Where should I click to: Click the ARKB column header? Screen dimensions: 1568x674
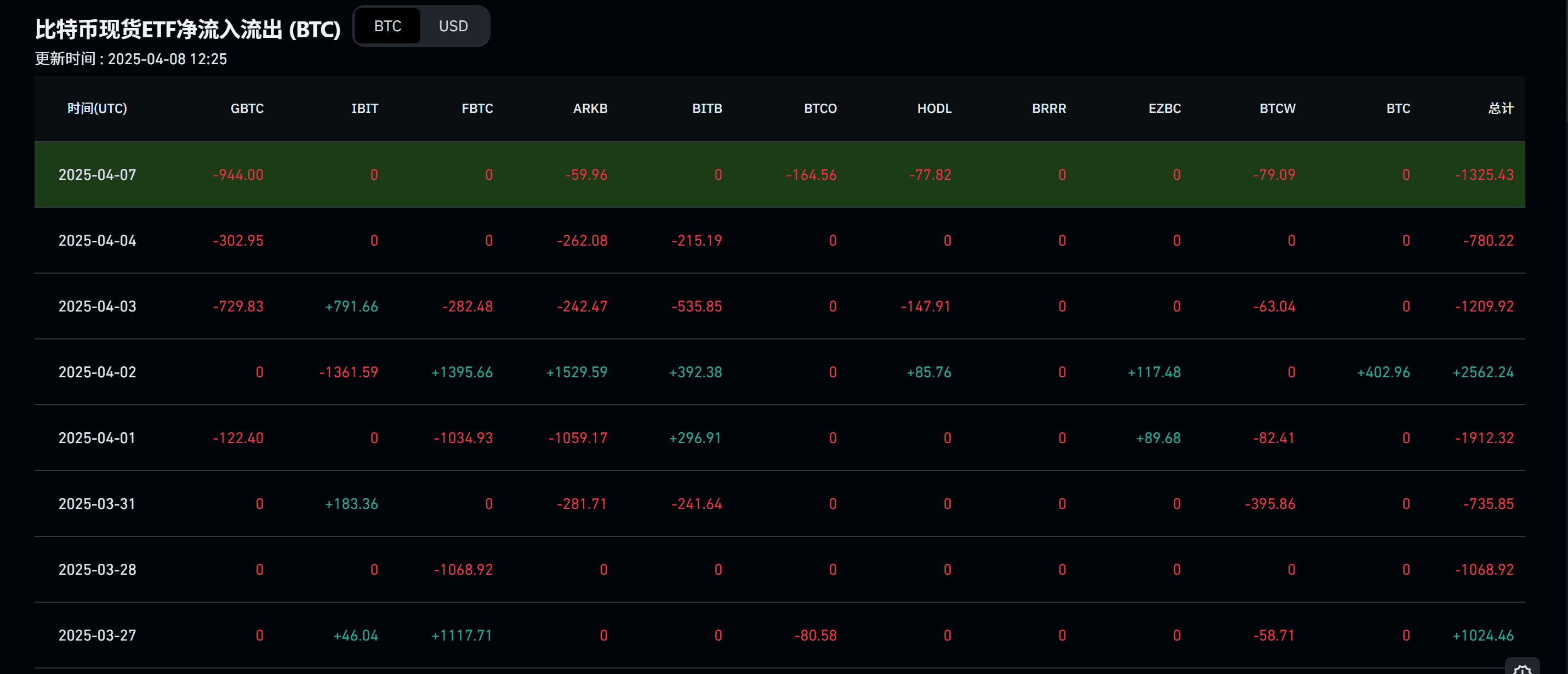[590, 109]
